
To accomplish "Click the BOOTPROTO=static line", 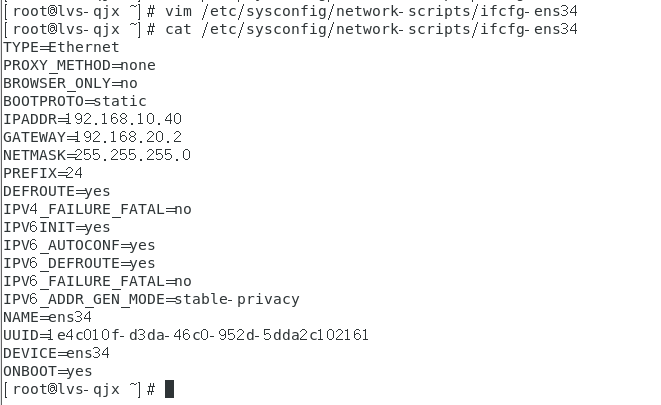I will [x=75, y=101].
